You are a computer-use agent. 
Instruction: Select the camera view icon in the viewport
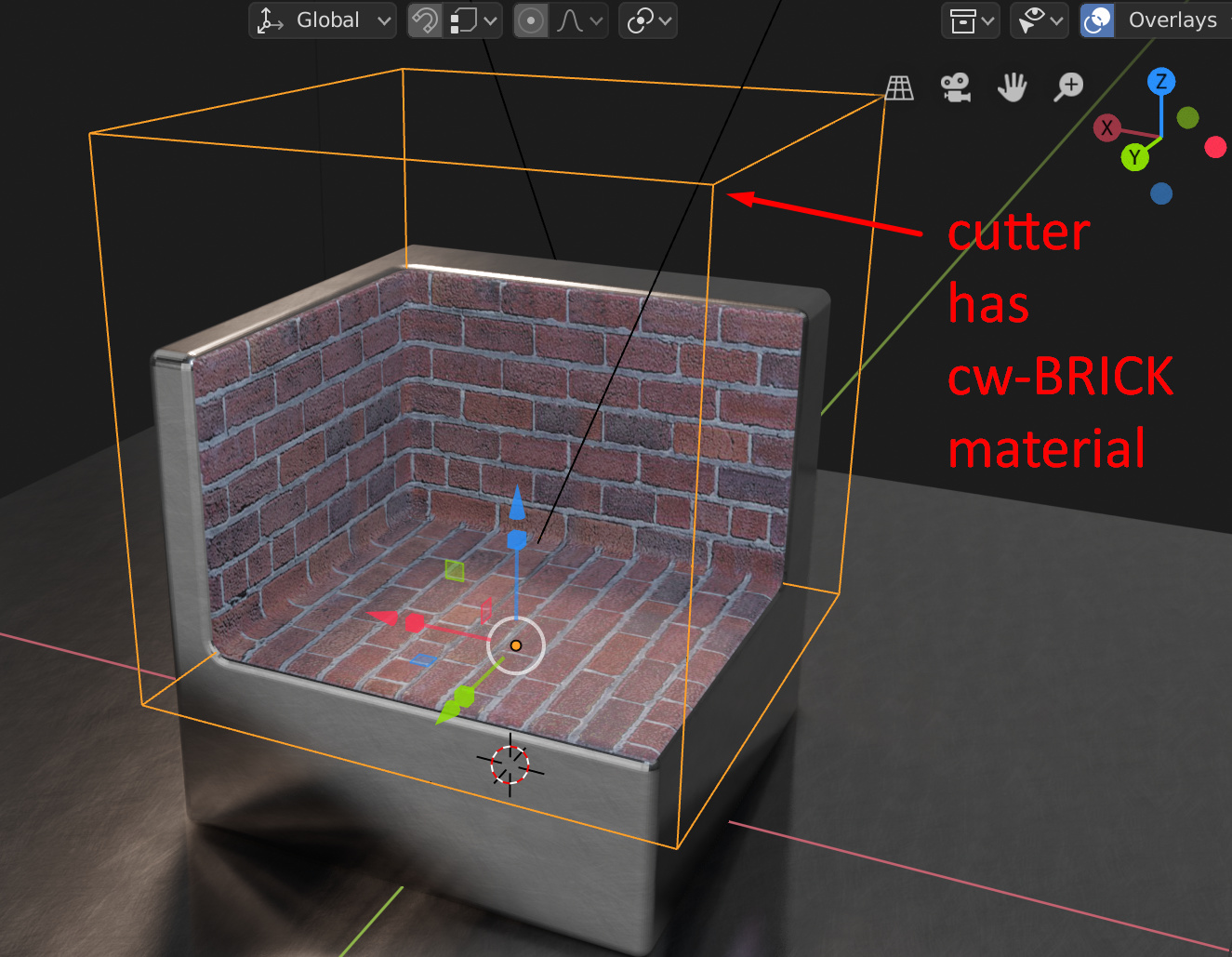tap(956, 86)
